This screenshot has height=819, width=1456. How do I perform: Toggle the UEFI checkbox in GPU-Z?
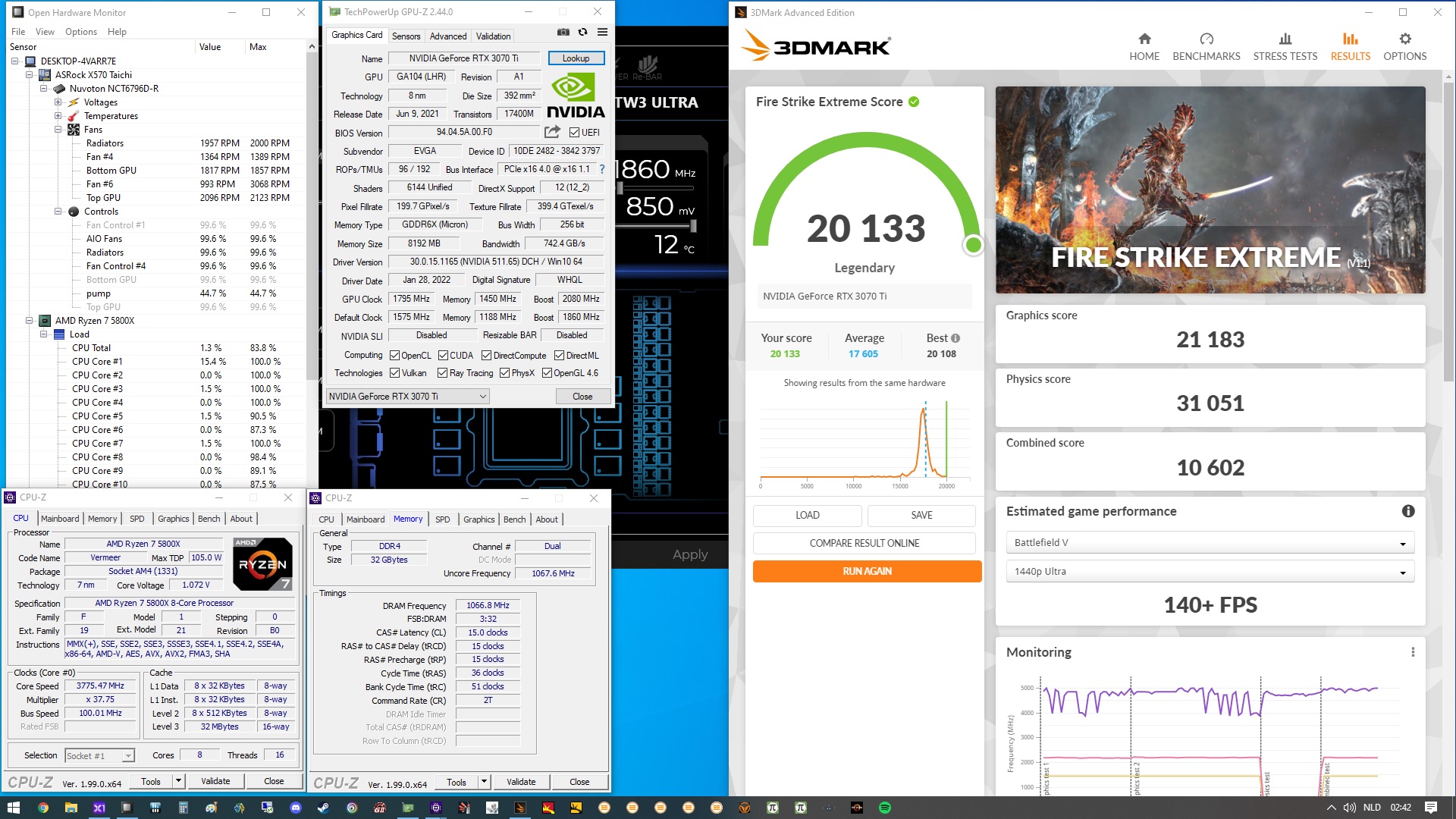point(574,133)
